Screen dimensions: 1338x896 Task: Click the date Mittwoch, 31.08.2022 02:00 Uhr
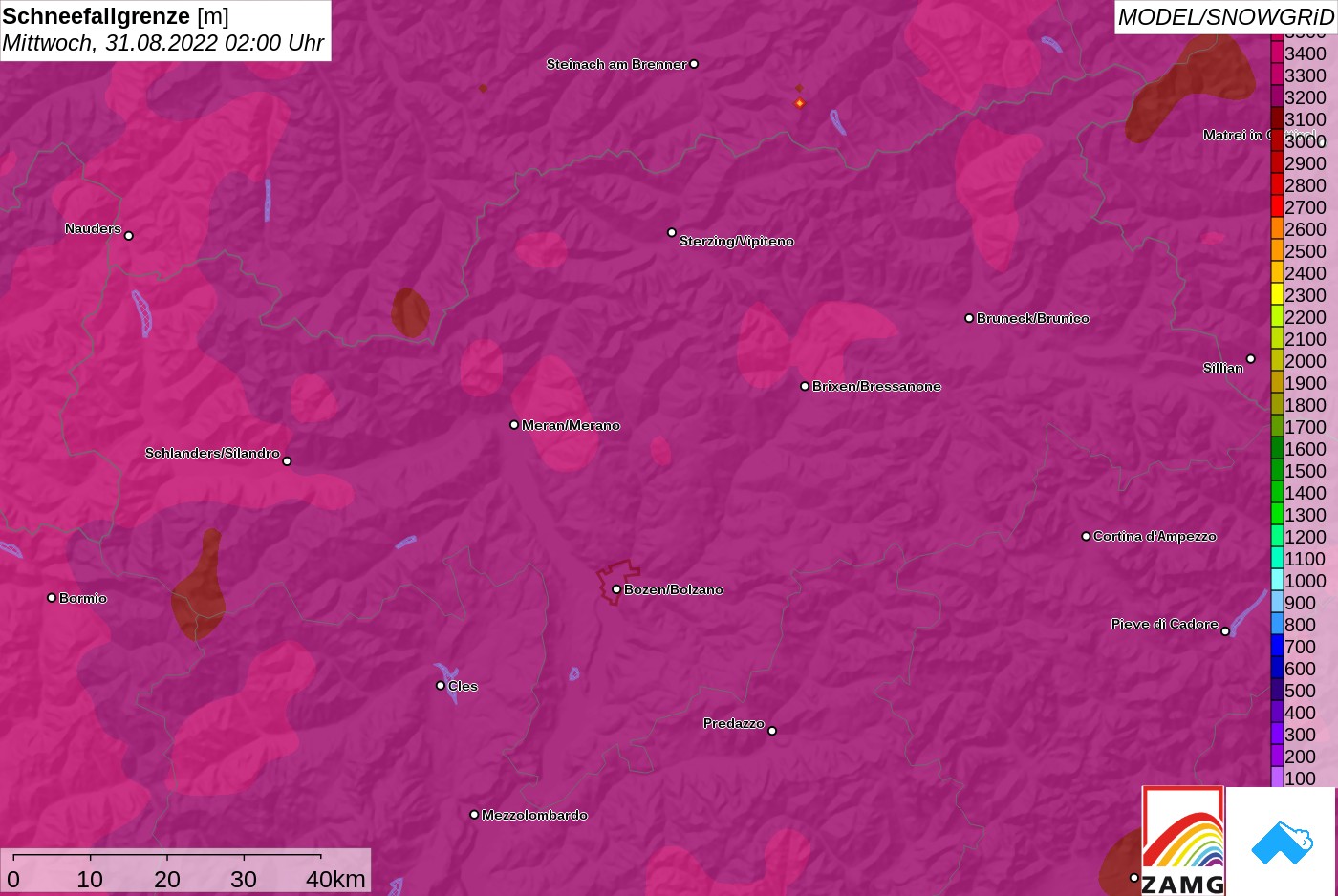coord(163,43)
